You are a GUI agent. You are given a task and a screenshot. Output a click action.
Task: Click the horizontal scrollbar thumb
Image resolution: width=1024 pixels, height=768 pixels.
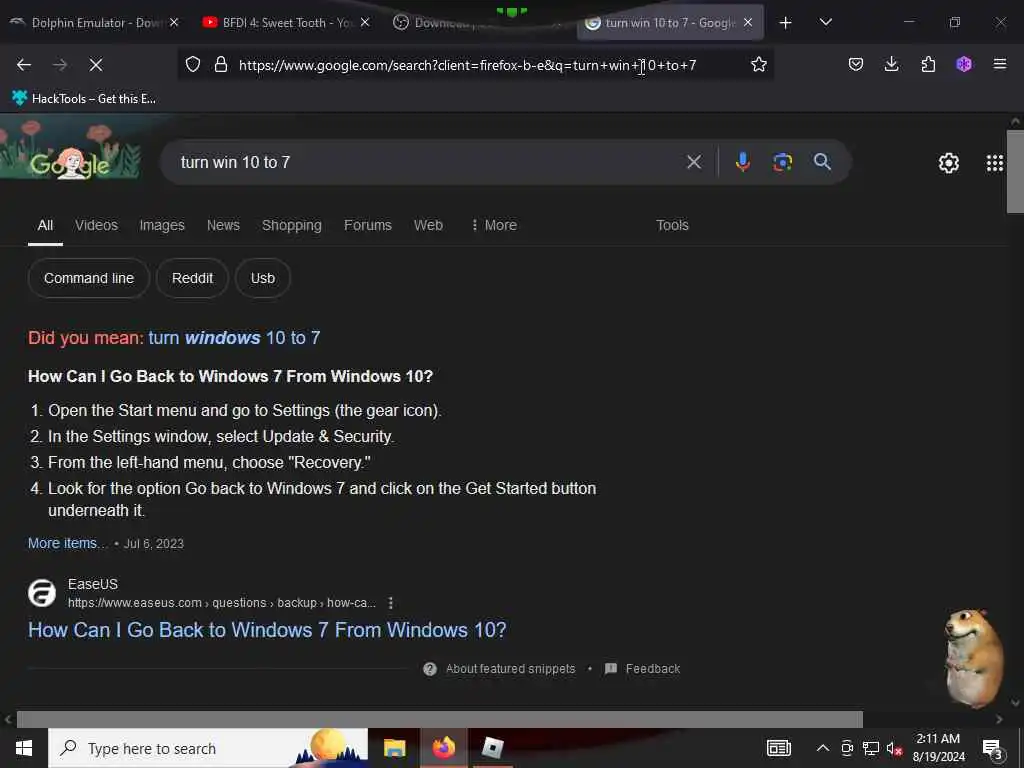[x=440, y=719]
